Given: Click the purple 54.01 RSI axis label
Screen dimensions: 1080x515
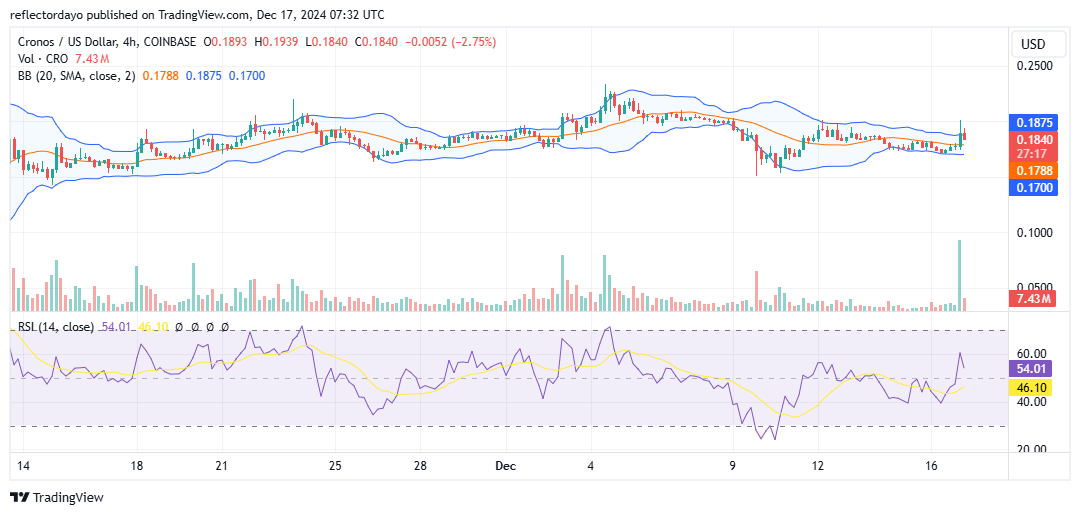Looking at the screenshot, I should [x=1032, y=368].
